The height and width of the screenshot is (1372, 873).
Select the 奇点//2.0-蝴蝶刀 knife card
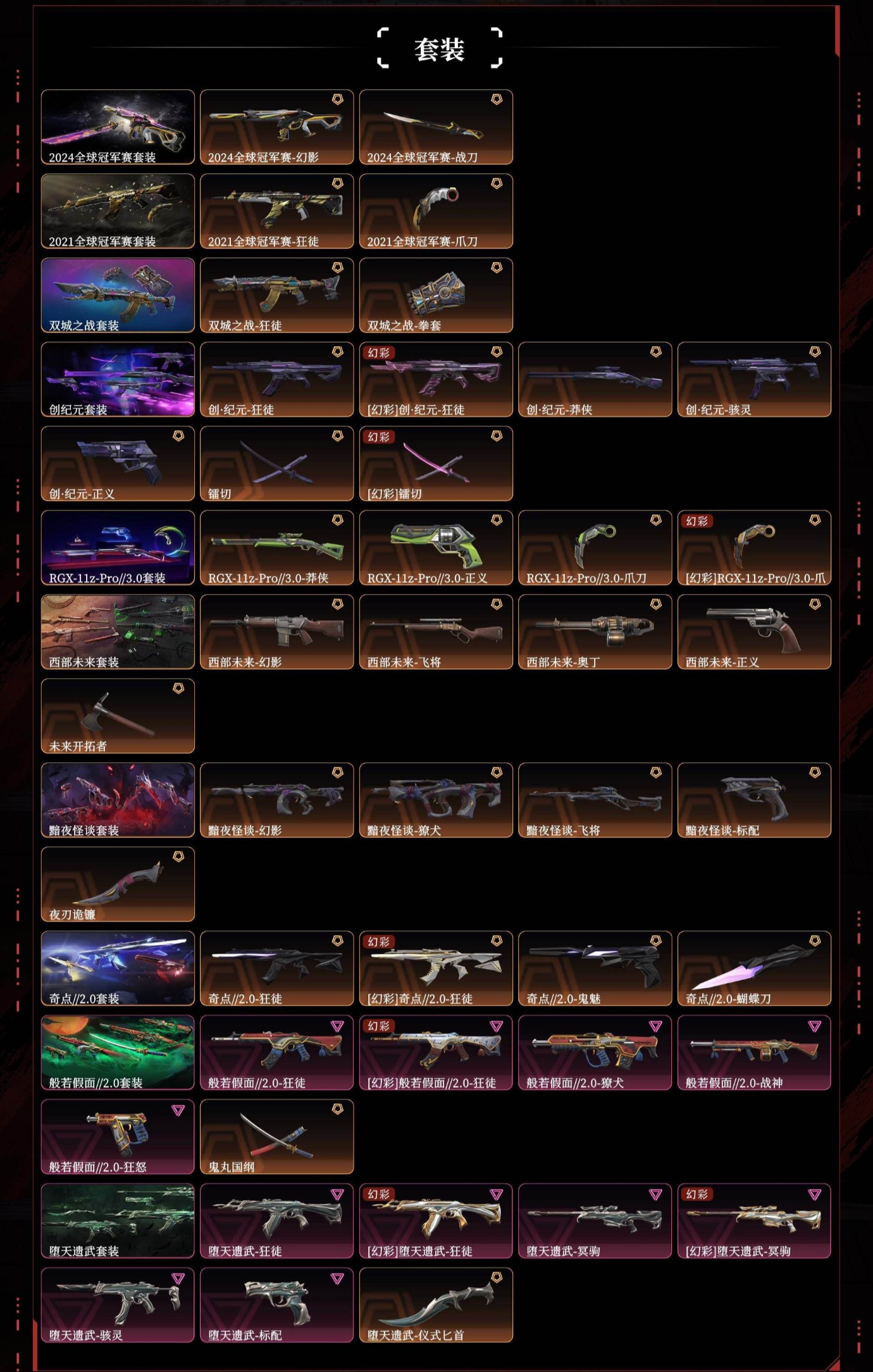[754, 968]
